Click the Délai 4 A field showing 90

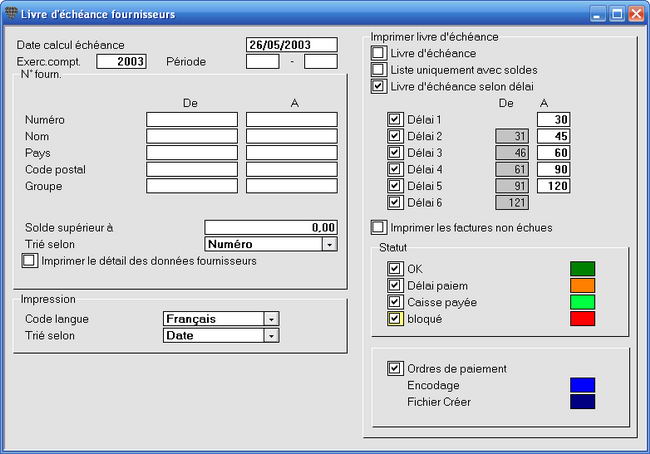pos(553,169)
